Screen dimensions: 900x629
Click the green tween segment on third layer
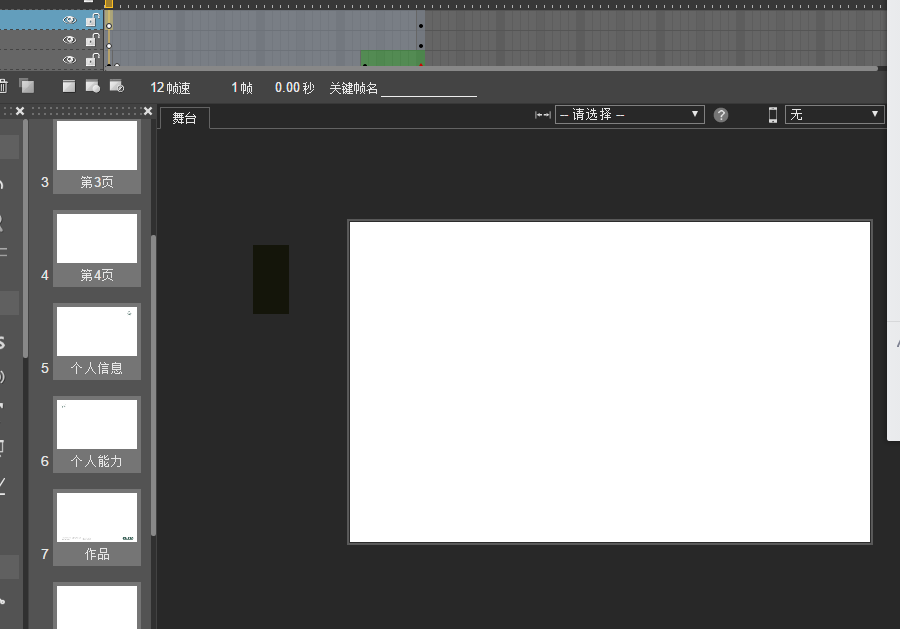click(x=393, y=58)
